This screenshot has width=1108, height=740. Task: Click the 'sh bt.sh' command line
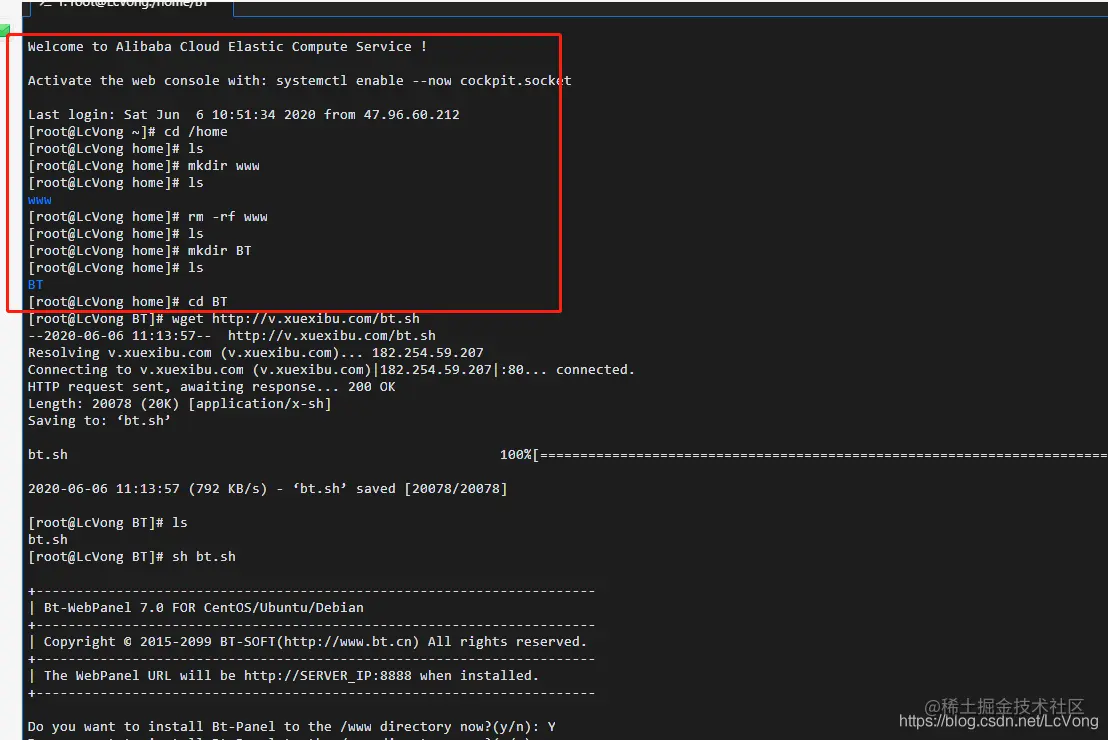point(131,557)
